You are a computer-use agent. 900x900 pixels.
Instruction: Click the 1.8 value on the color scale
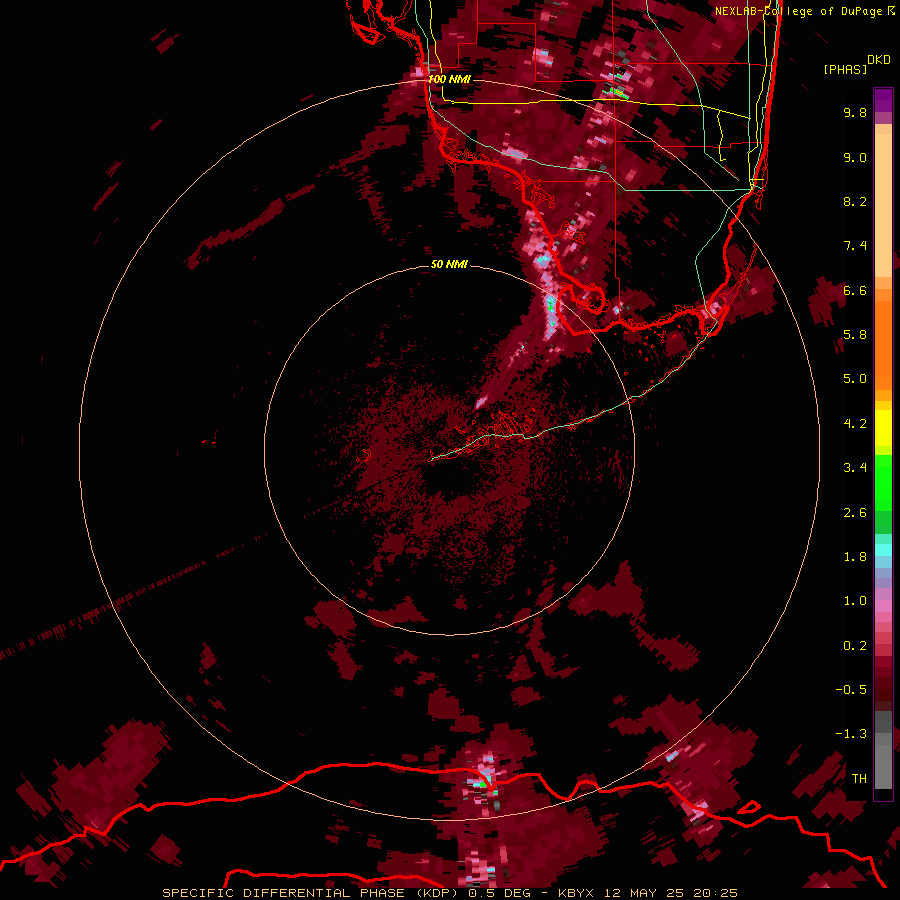pos(855,557)
